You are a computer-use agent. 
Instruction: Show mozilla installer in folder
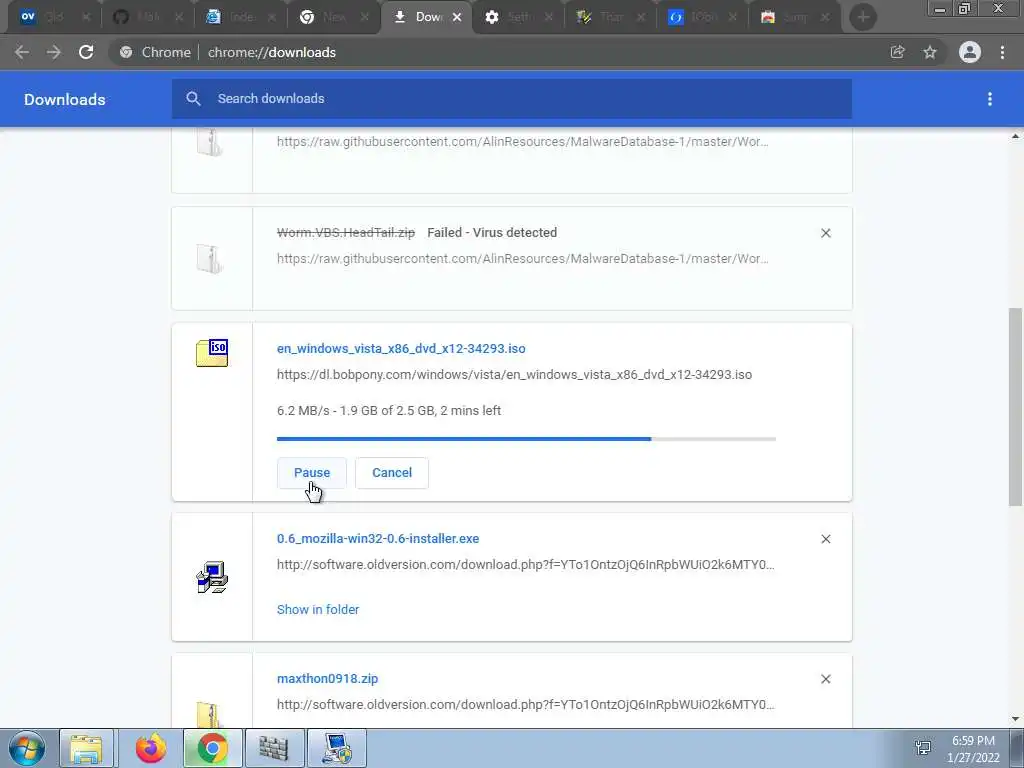[x=318, y=609]
